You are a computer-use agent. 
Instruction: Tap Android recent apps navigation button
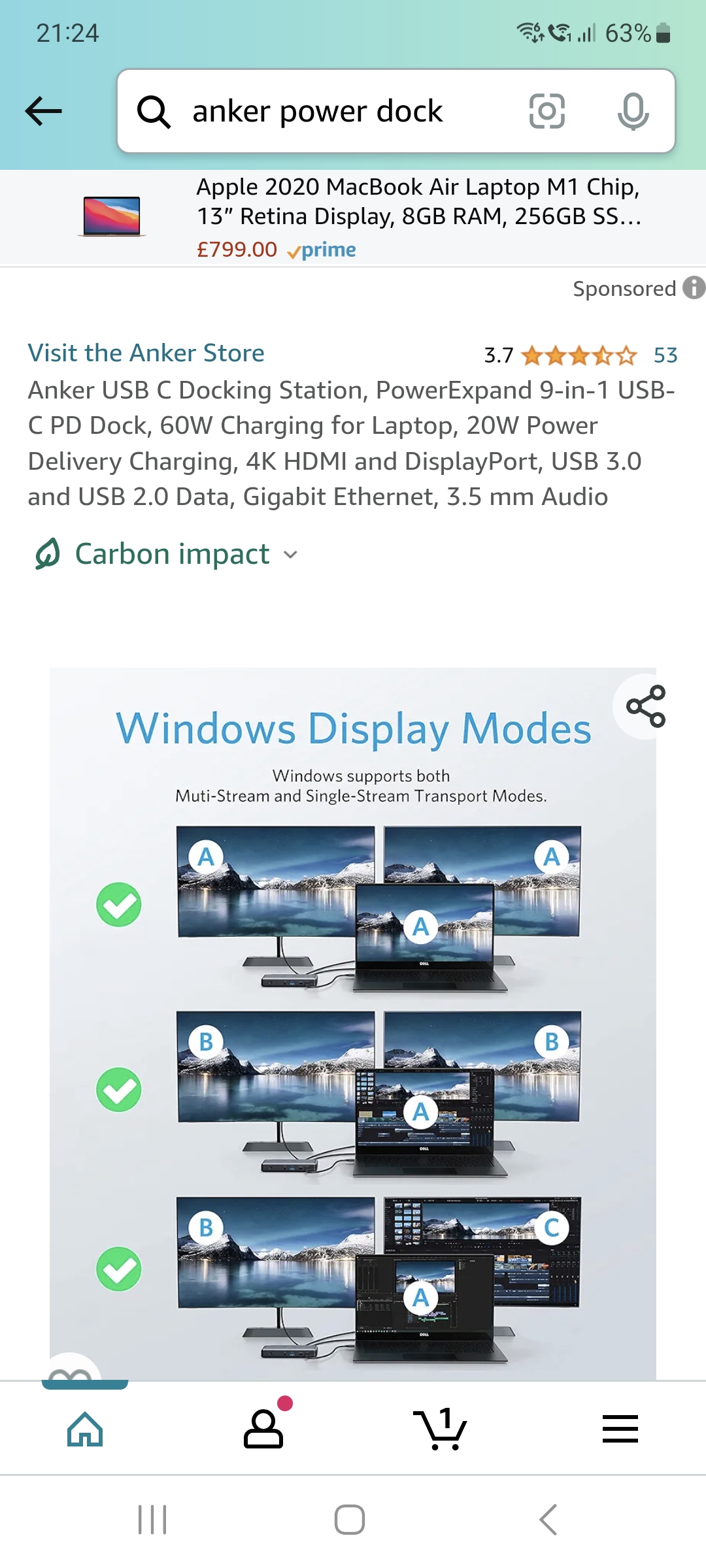152,1520
